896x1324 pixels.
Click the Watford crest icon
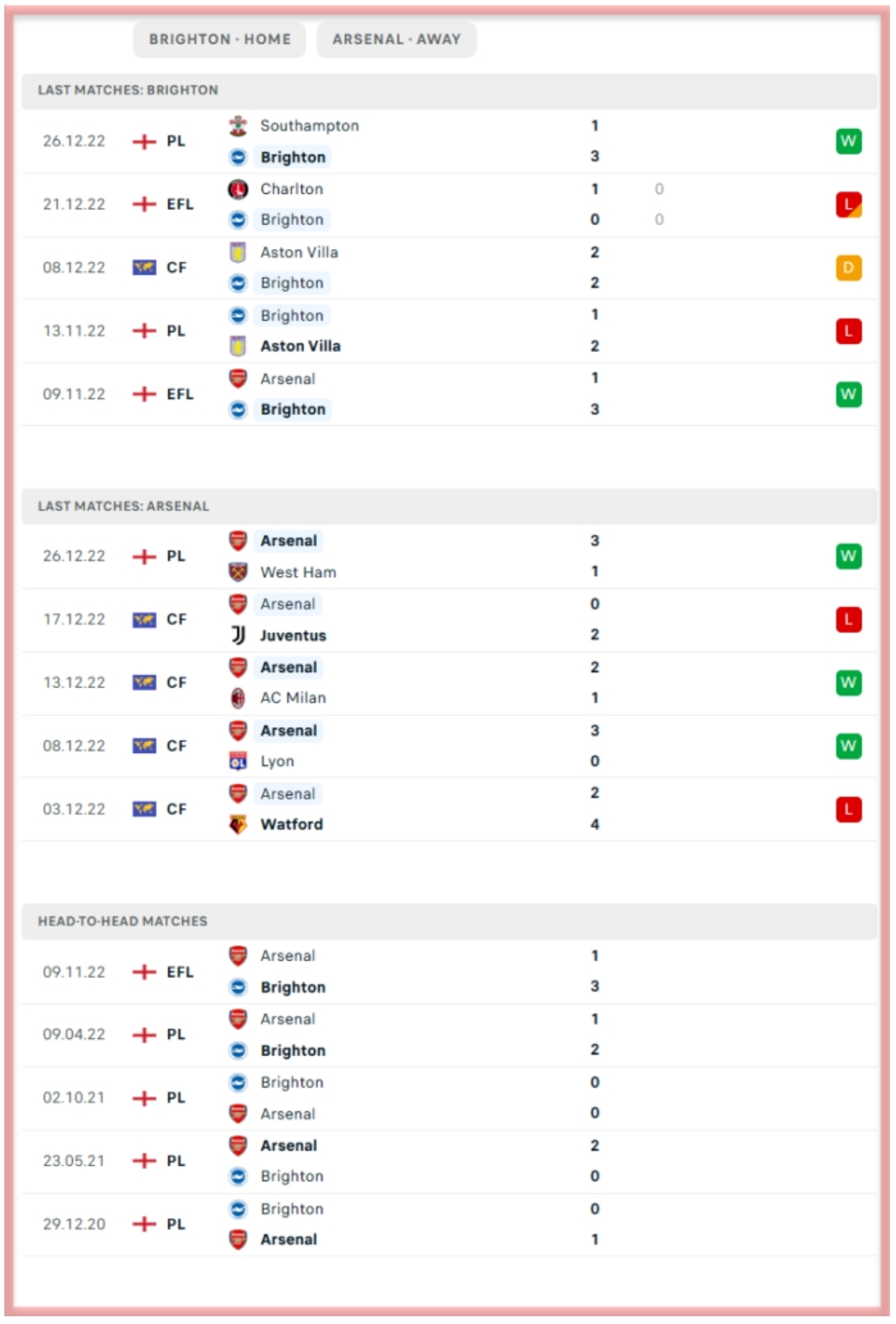coord(238,824)
